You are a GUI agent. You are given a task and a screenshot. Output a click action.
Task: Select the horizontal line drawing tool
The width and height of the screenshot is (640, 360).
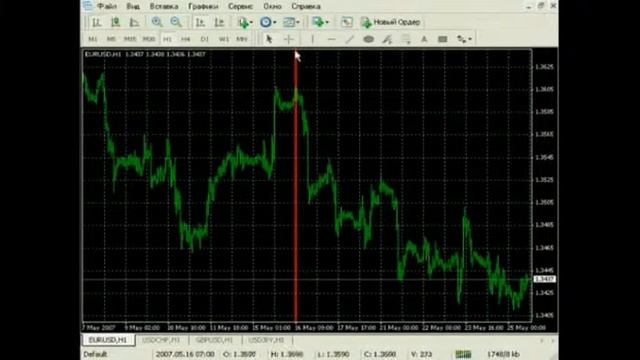coord(331,39)
